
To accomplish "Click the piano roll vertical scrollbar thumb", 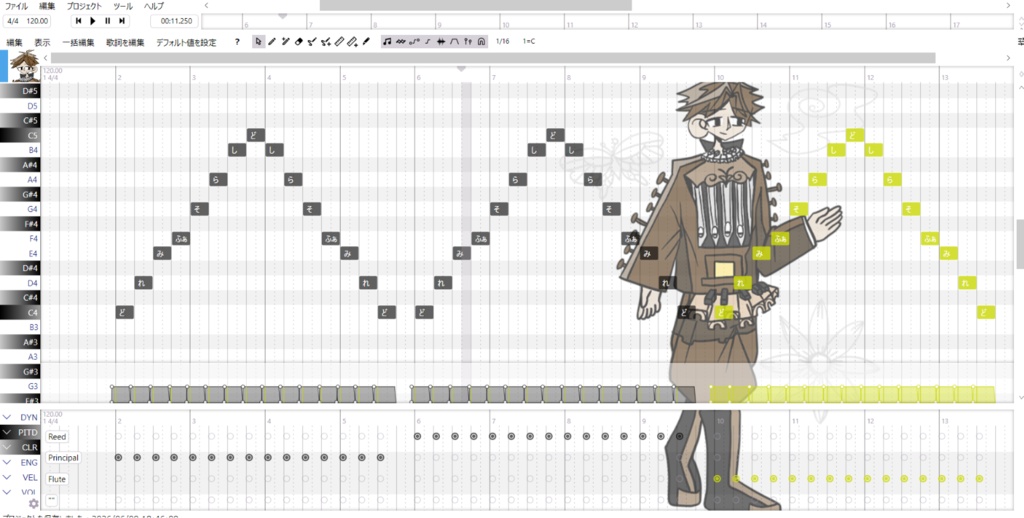I will click(1020, 244).
